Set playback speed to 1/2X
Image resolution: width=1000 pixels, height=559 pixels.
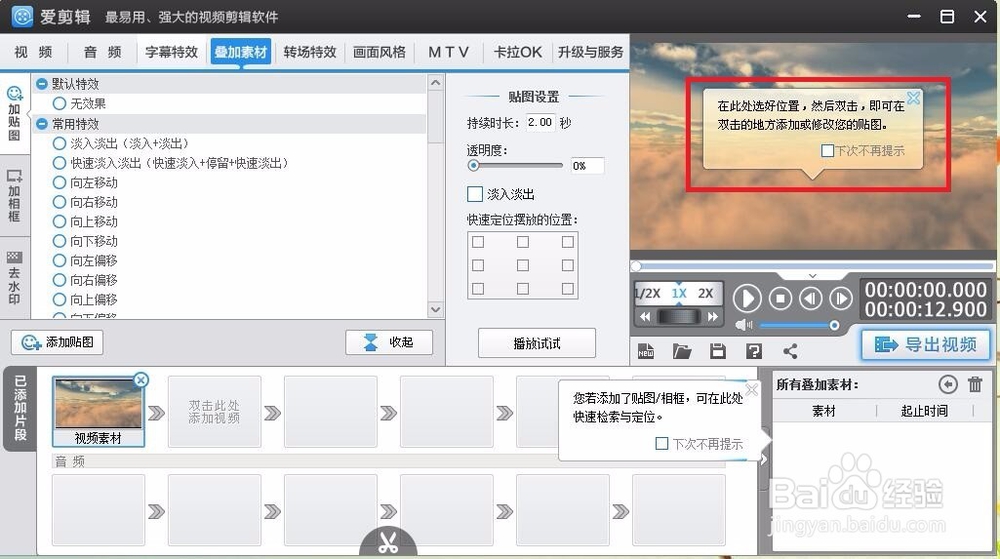coord(648,293)
